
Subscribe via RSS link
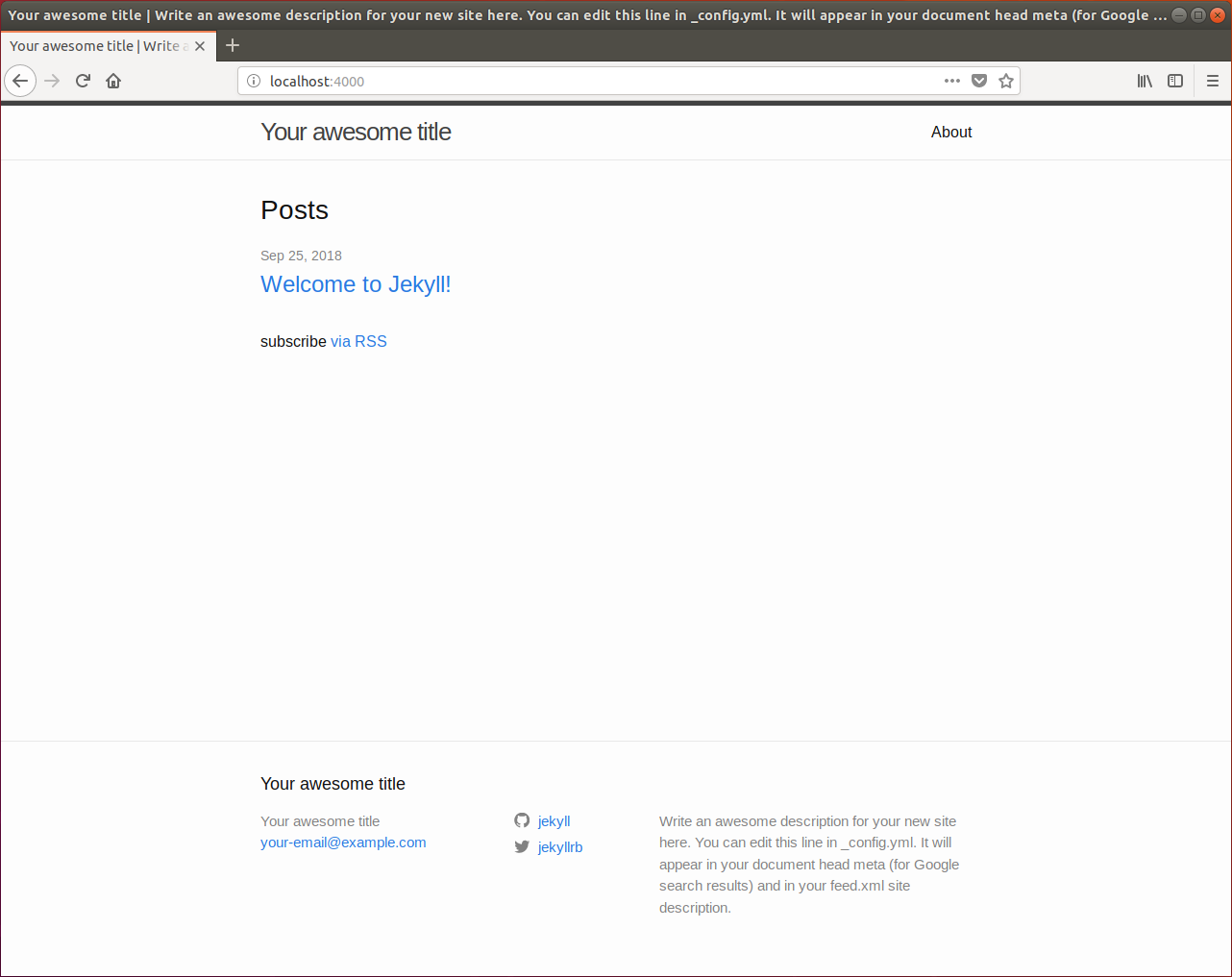point(358,341)
